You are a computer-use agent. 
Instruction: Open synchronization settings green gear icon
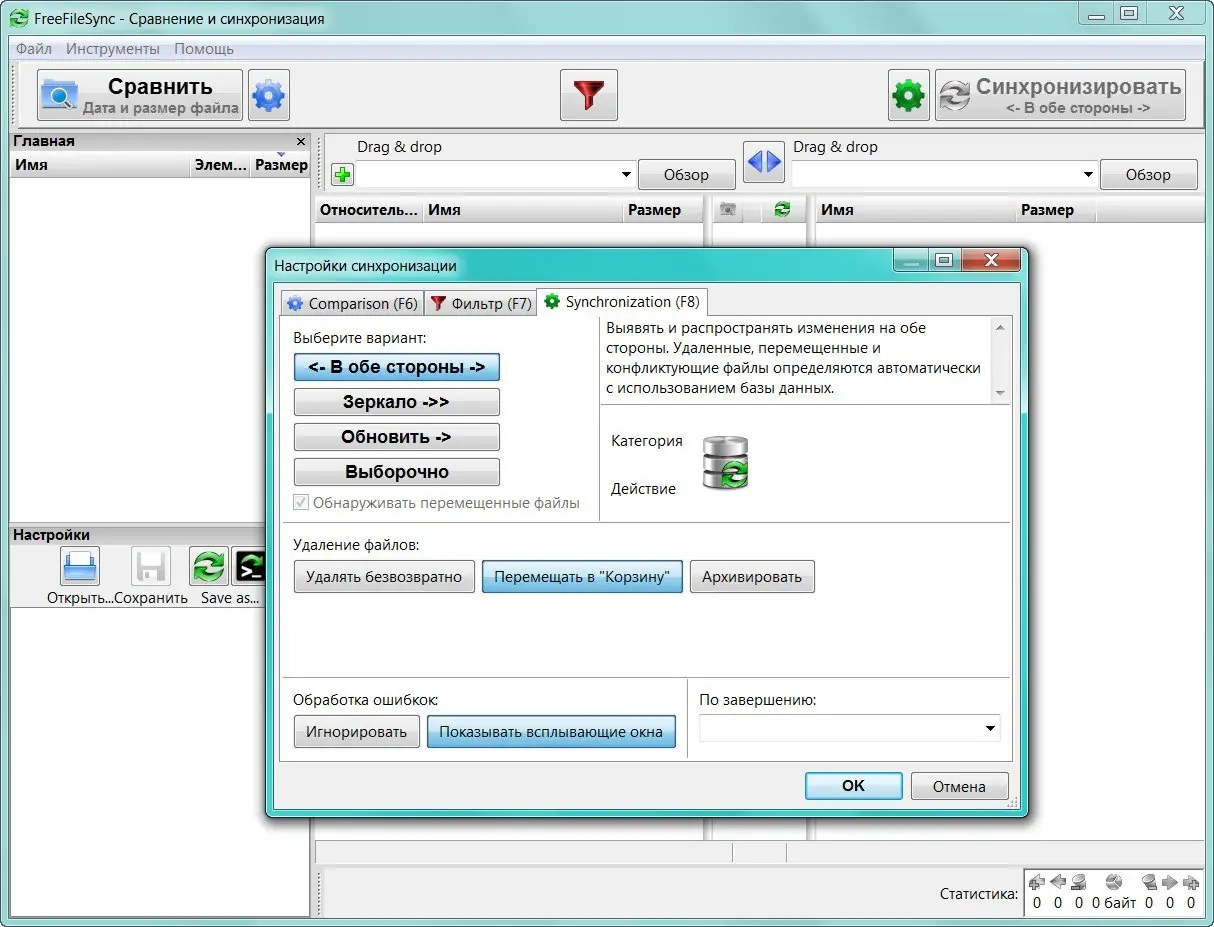click(x=908, y=95)
